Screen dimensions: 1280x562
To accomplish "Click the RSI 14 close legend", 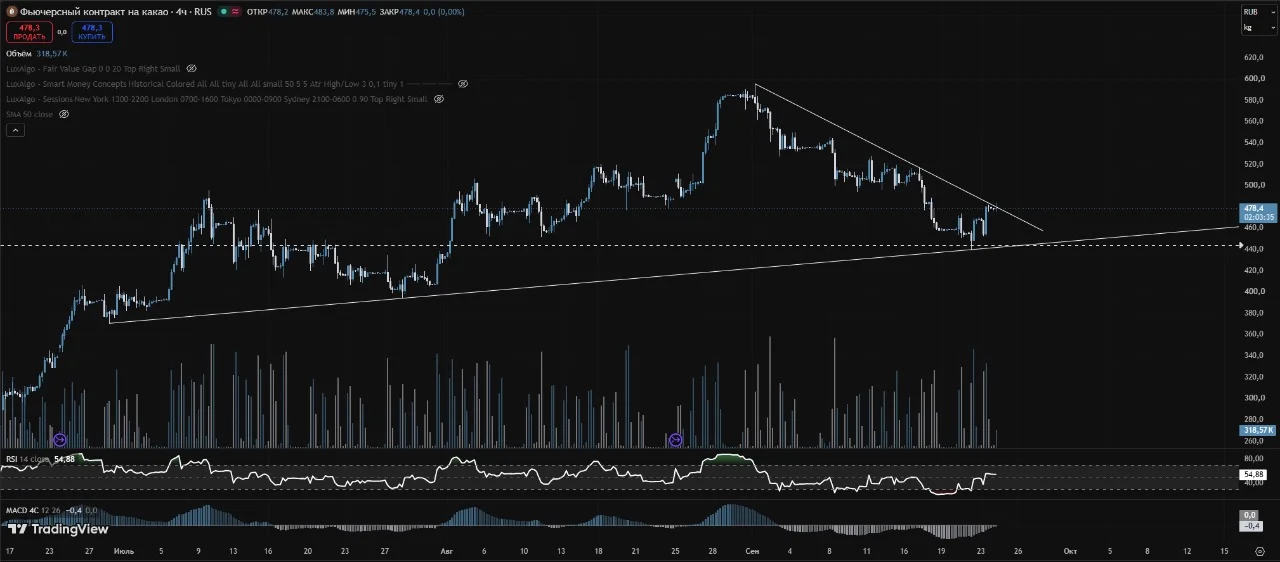I will pyautogui.click(x=28, y=459).
